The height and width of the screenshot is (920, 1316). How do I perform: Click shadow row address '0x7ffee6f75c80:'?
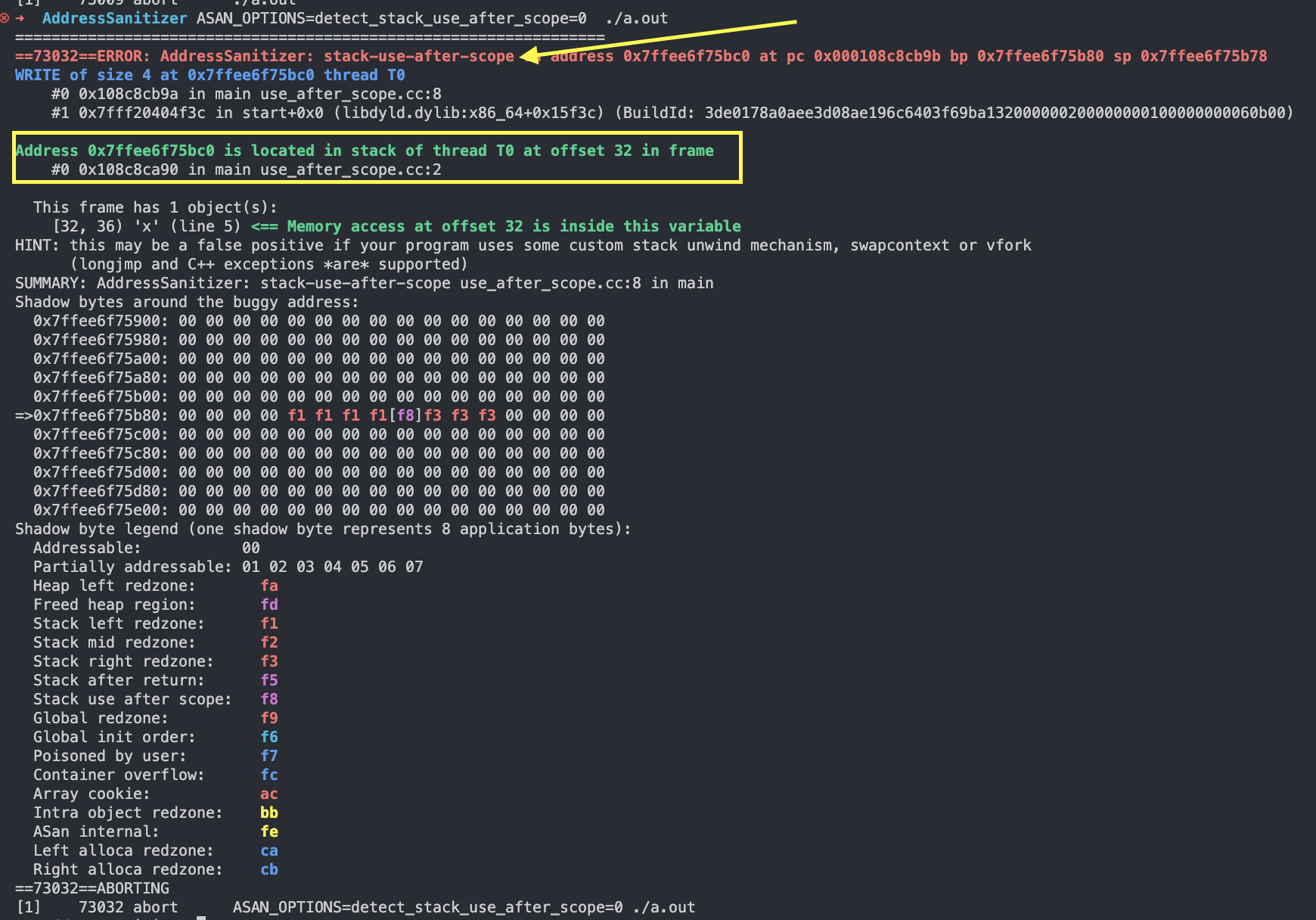pyautogui.click(x=101, y=453)
